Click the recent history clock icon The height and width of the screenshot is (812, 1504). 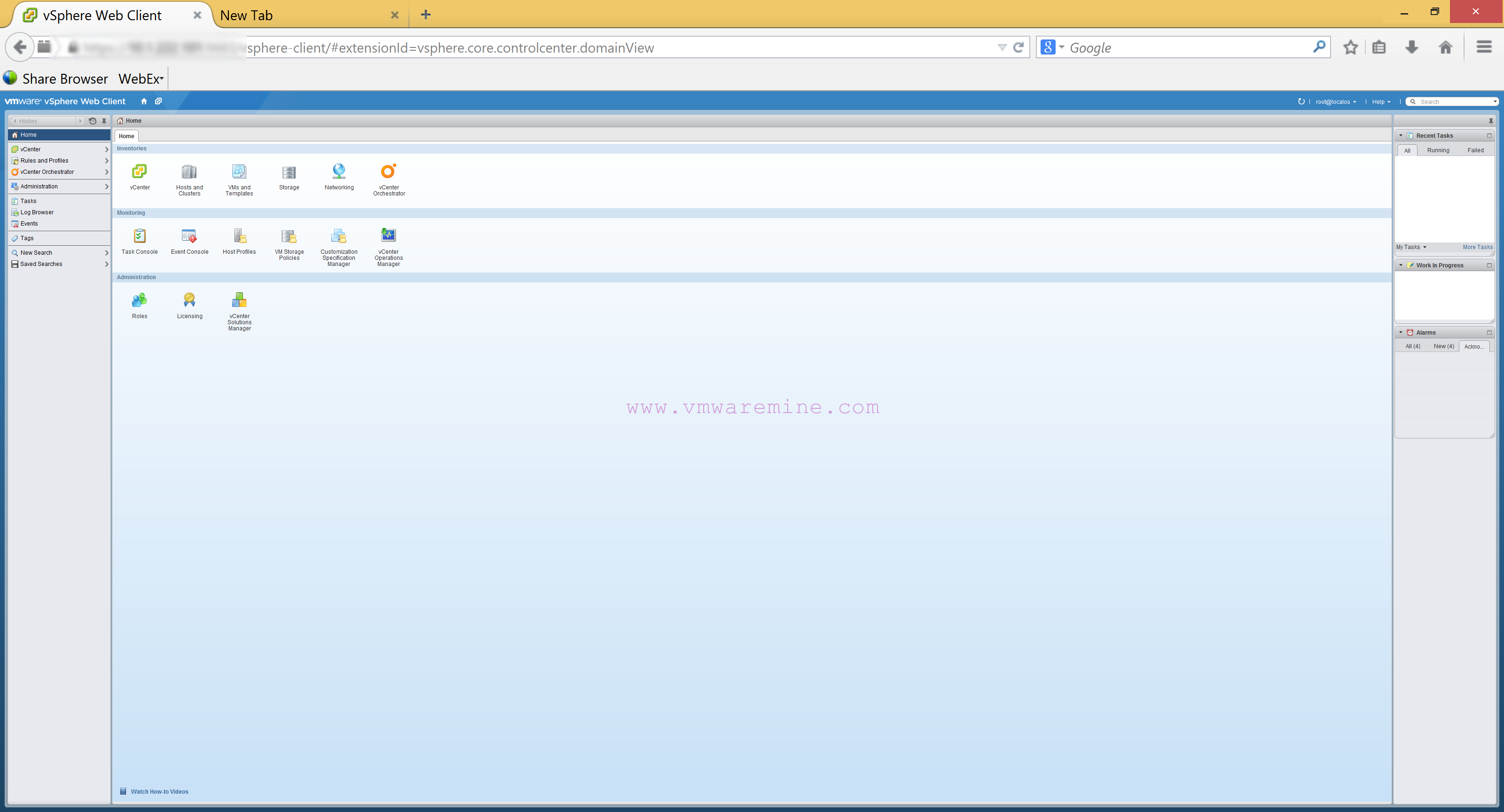tap(92, 121)
